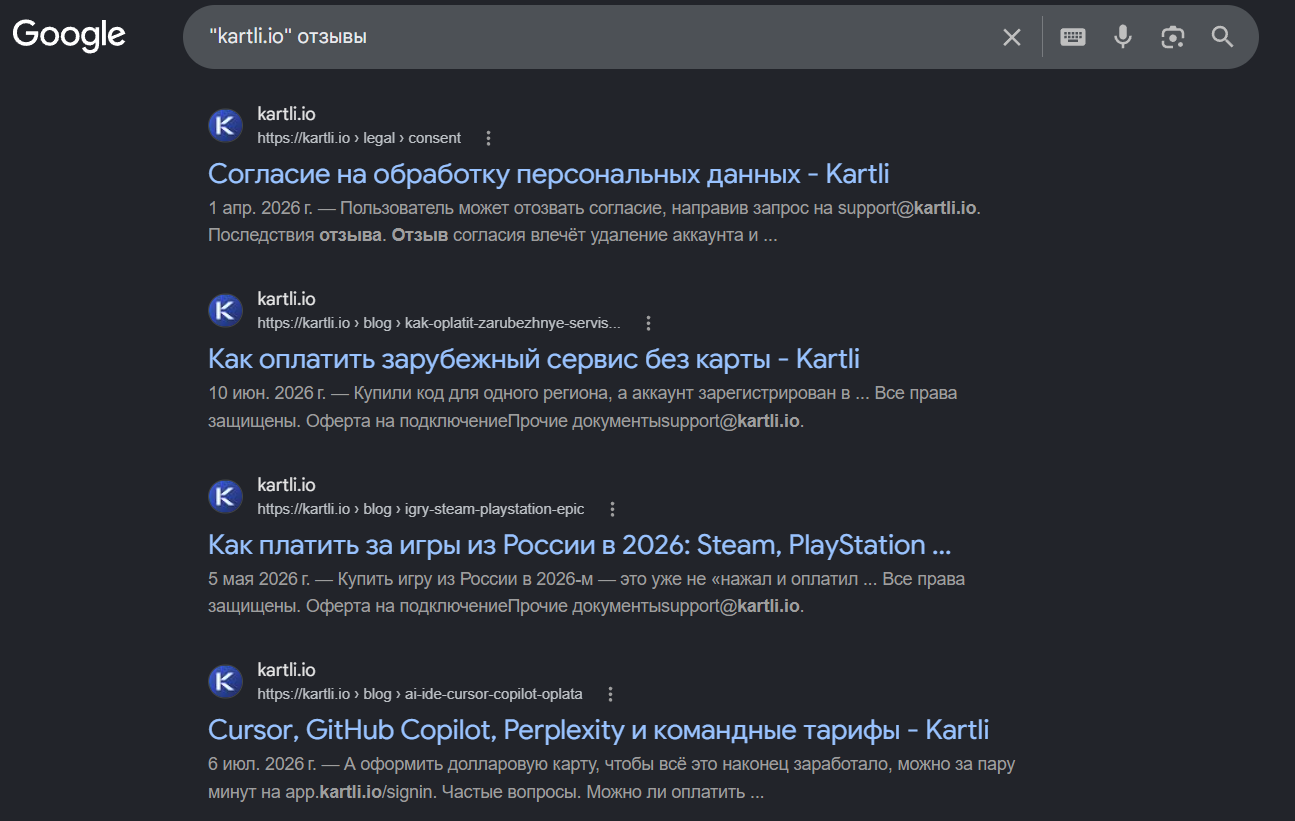The width and height of the screenshot is (1295, 821).
Task: Go to the Google home logo
Action: coord(69,36)
